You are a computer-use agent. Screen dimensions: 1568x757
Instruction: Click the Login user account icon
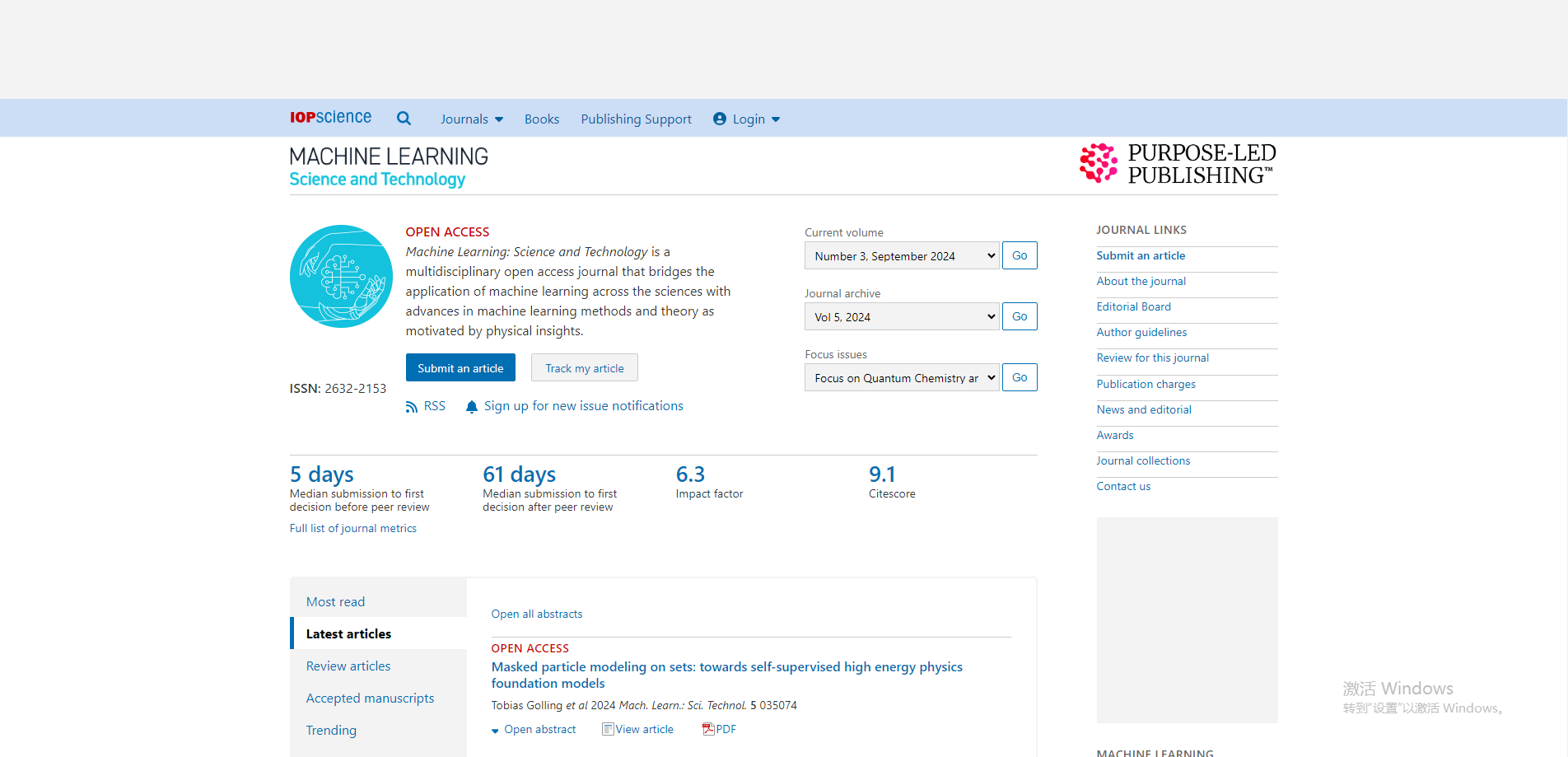click(720, 119)
